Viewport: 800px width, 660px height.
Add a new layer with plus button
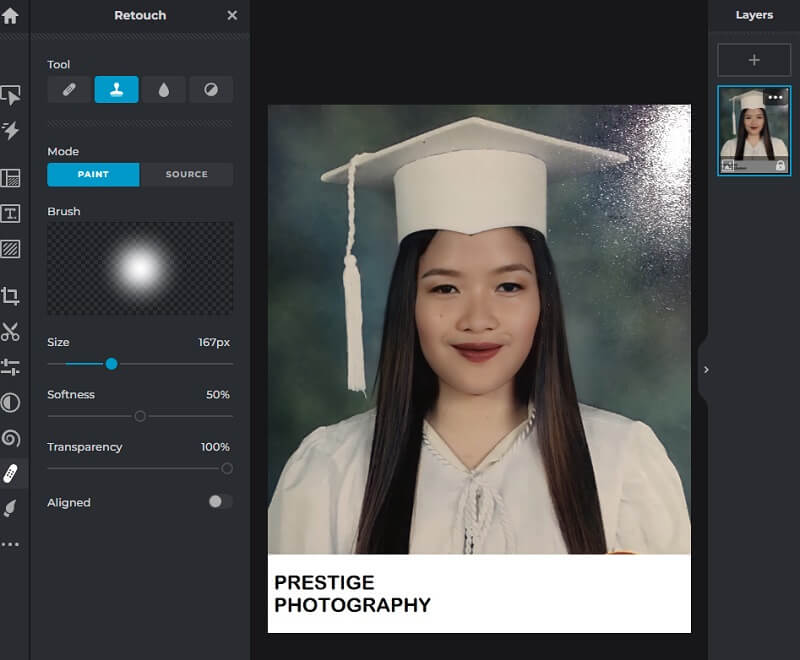click(754, 60)
